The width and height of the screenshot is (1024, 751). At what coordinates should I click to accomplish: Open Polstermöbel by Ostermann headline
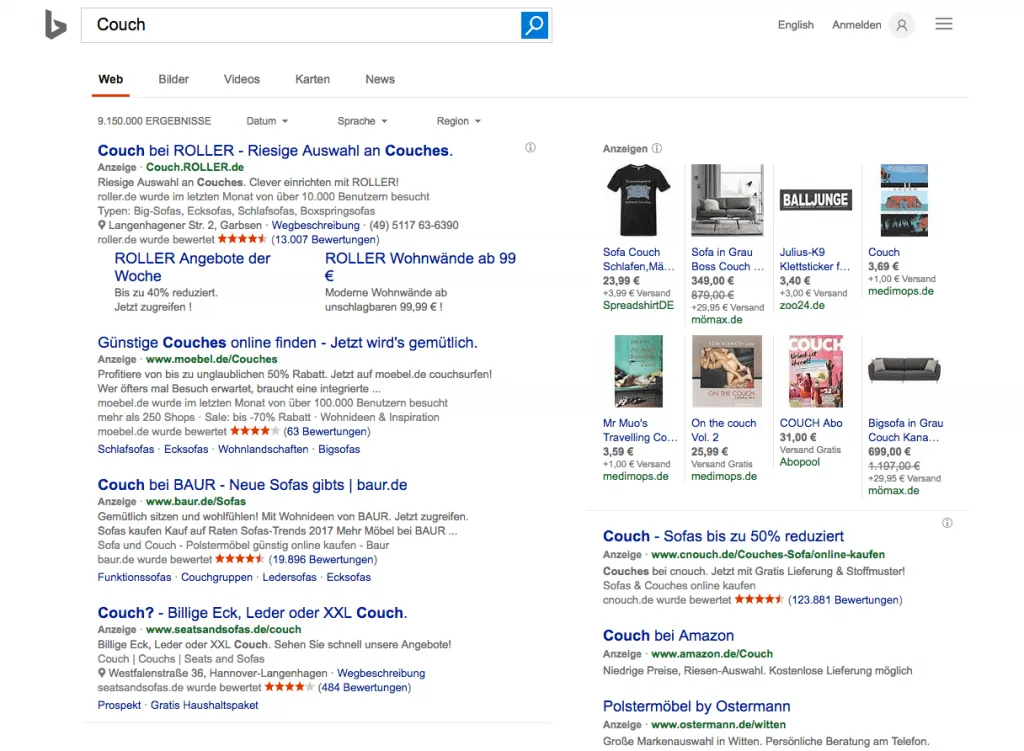[696, 706]
